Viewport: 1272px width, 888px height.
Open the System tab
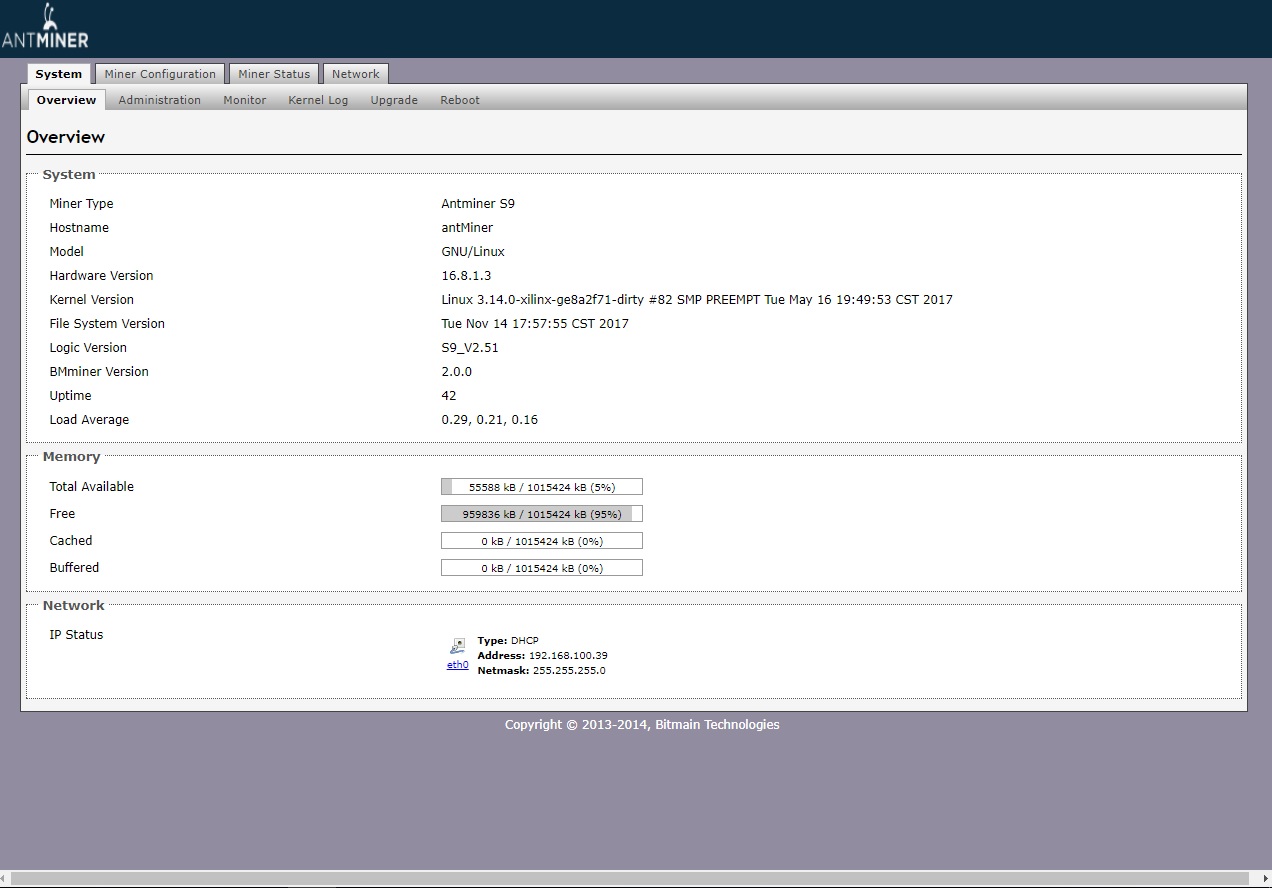pyautogui.click(x=59, y=74)
